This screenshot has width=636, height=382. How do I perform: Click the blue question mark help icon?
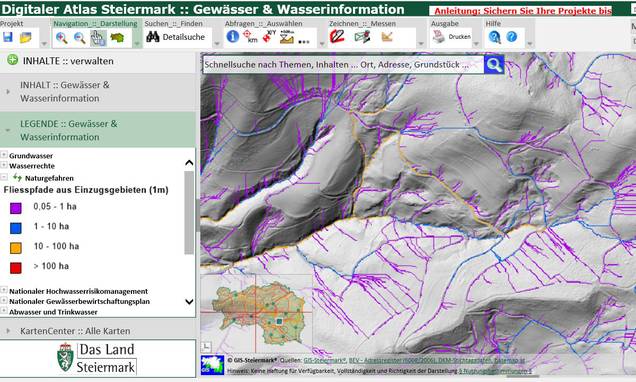[x=512, y=37]
